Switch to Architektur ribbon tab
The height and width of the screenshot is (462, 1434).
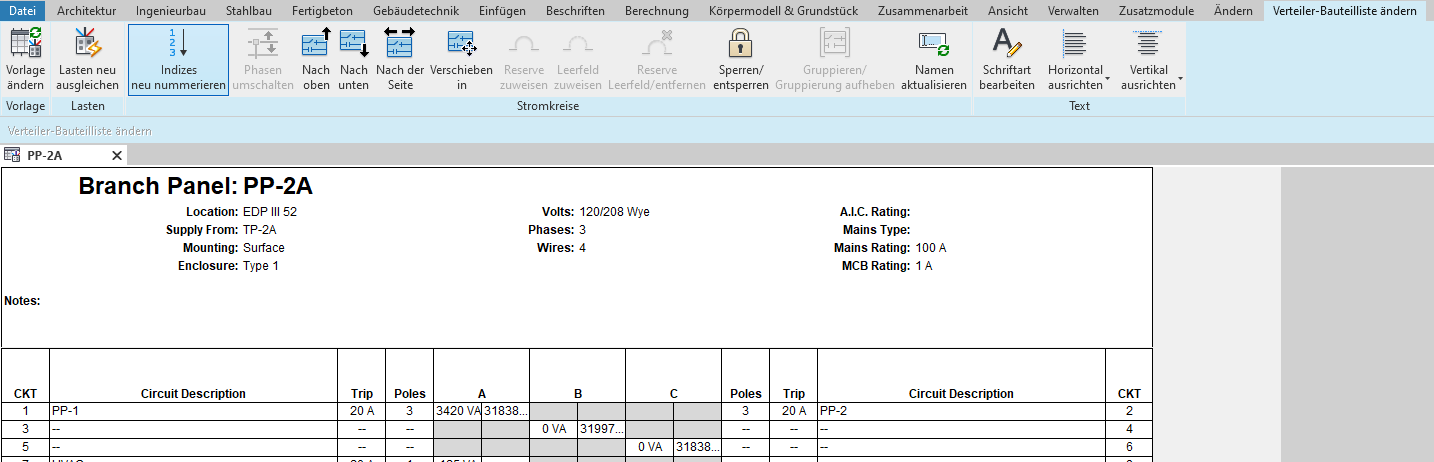pyautogui.click(x=86, y=11)
